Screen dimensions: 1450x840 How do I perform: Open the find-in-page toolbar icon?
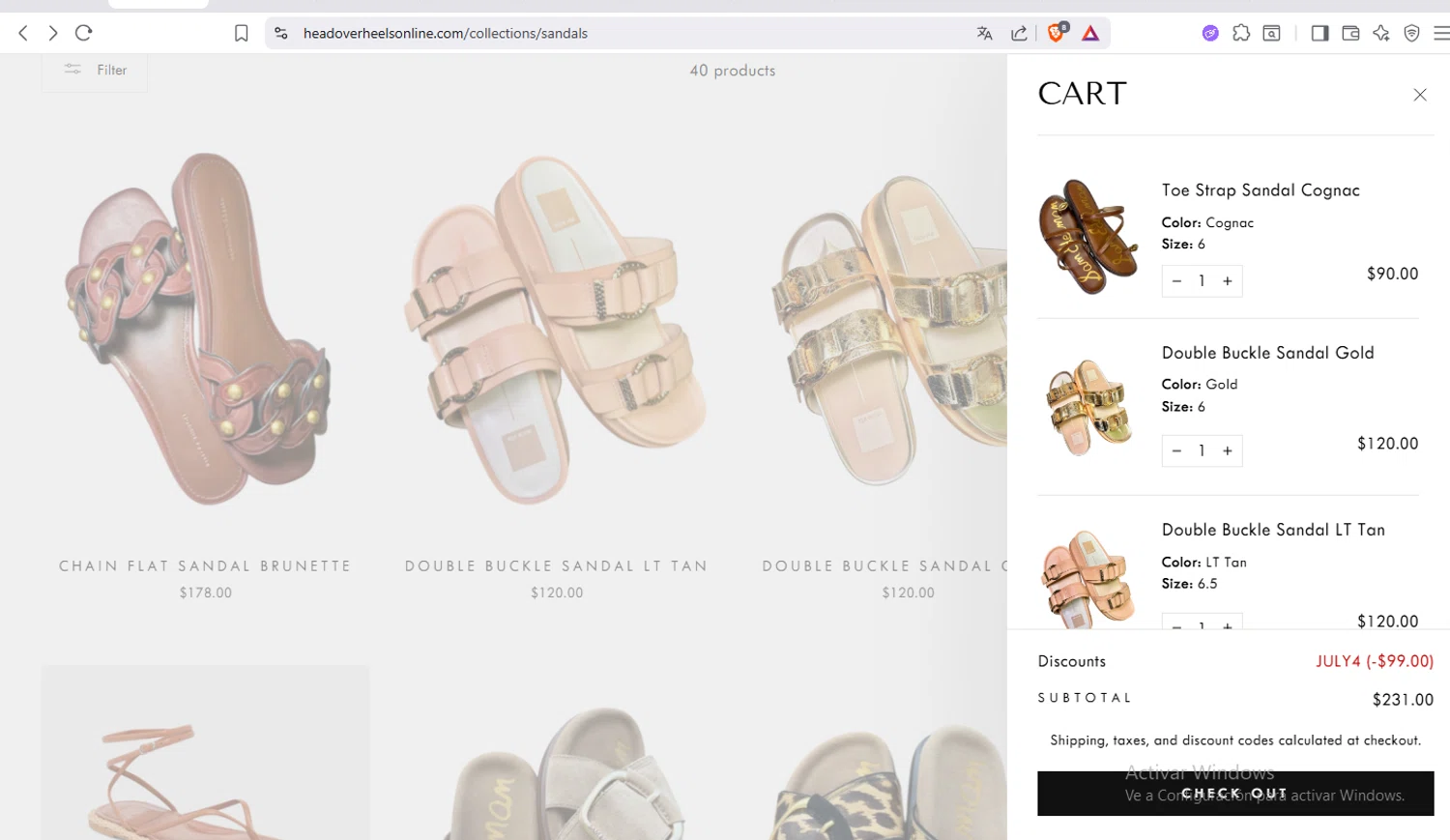[x=1272, y=33]
